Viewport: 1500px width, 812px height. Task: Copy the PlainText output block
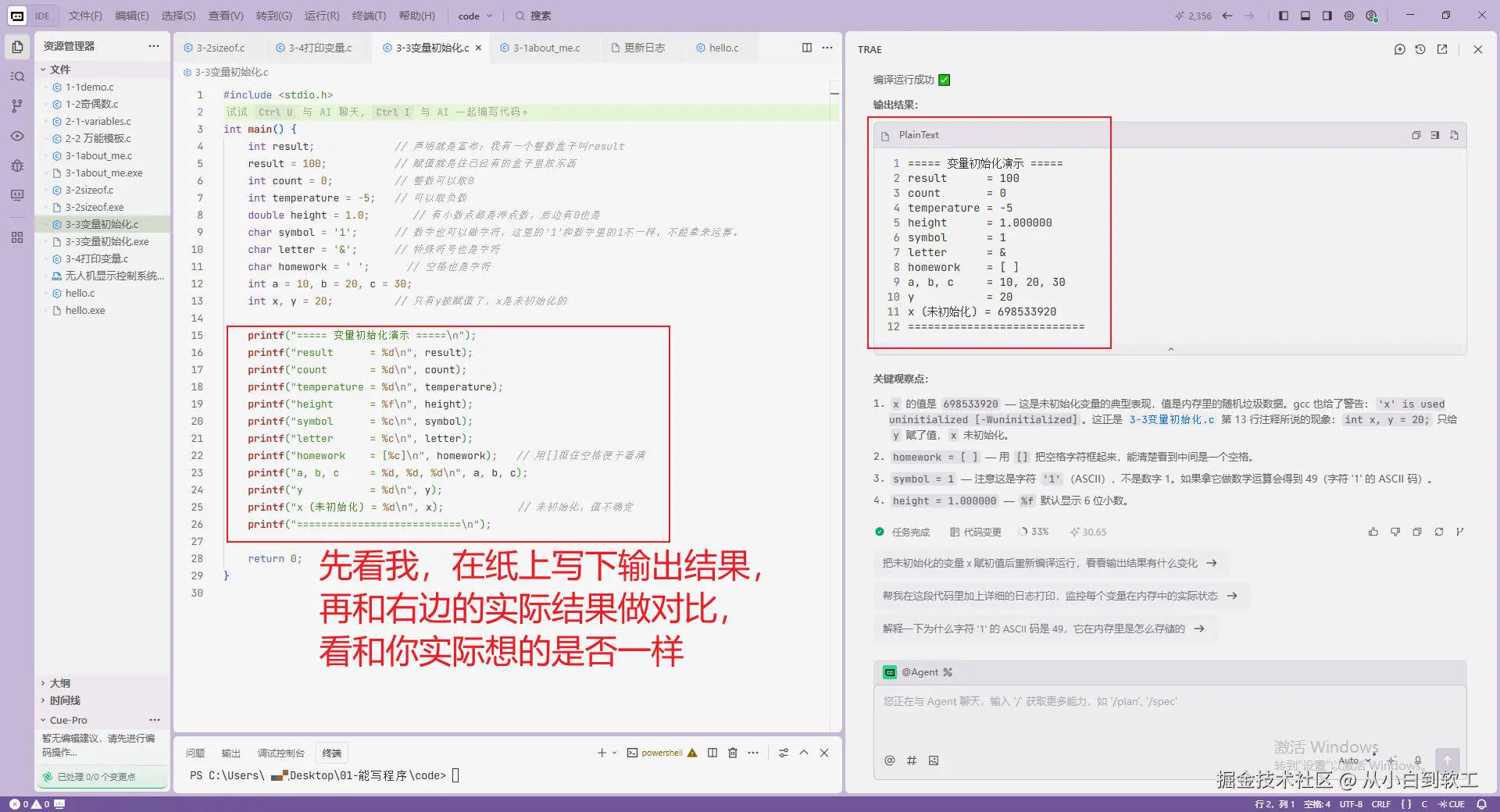pyautogui.click(x=1416, y=135)
